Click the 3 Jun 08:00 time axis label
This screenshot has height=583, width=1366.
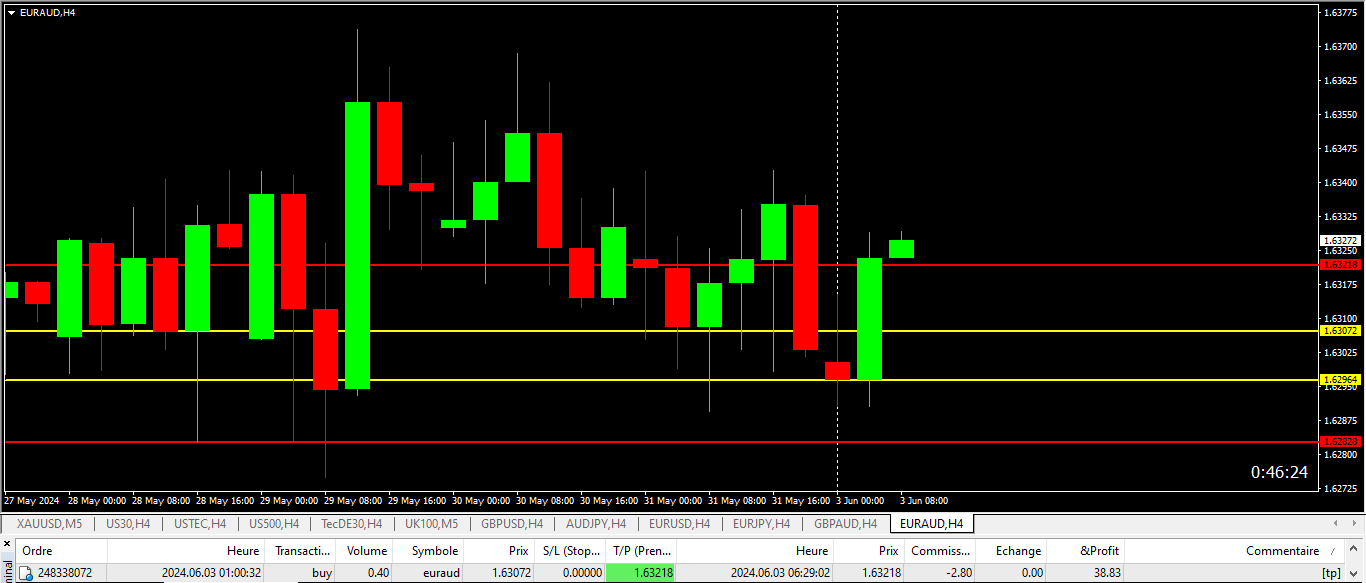(924, 500)
